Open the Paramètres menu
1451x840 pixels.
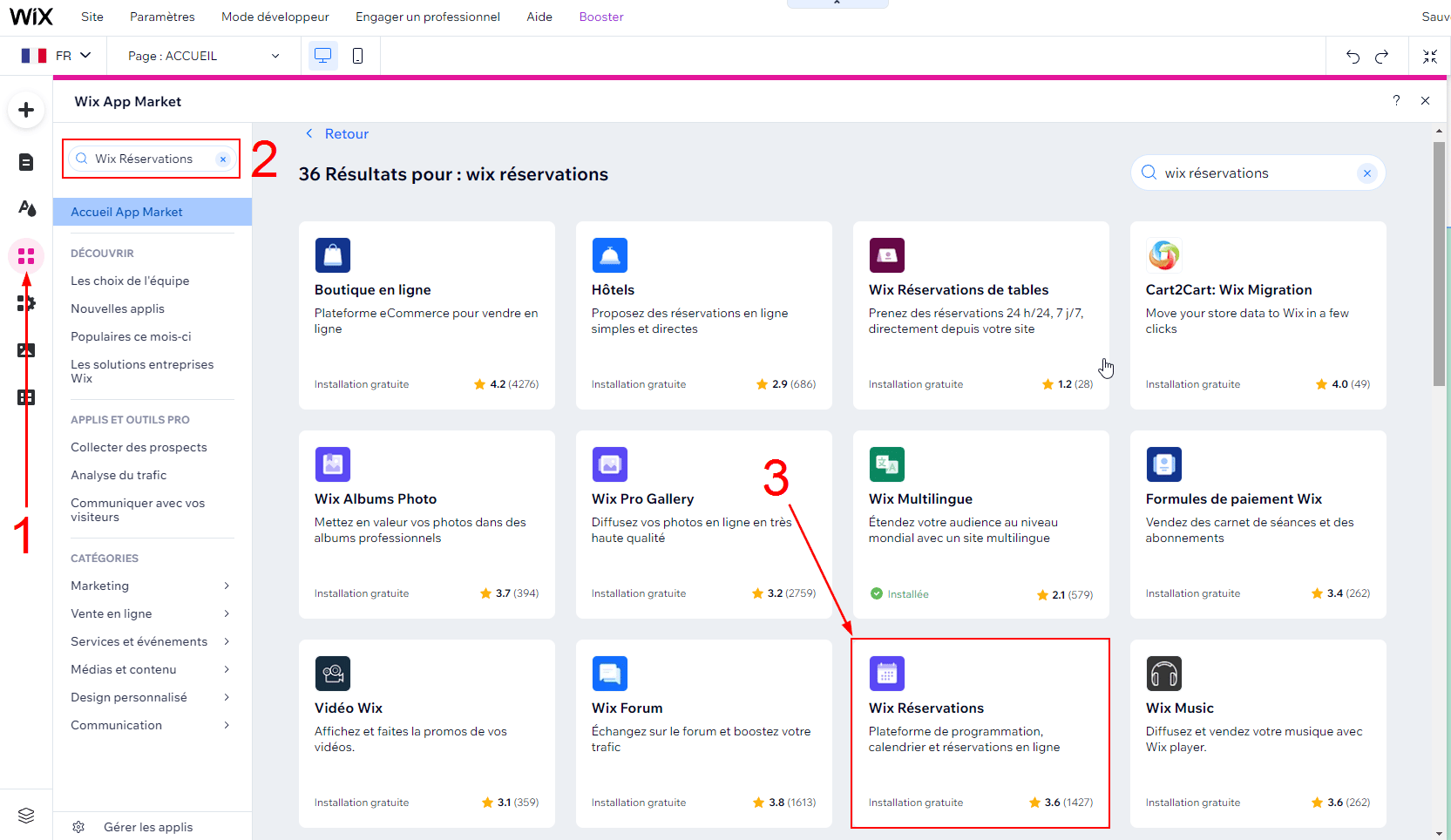click(x=162, y=17)
